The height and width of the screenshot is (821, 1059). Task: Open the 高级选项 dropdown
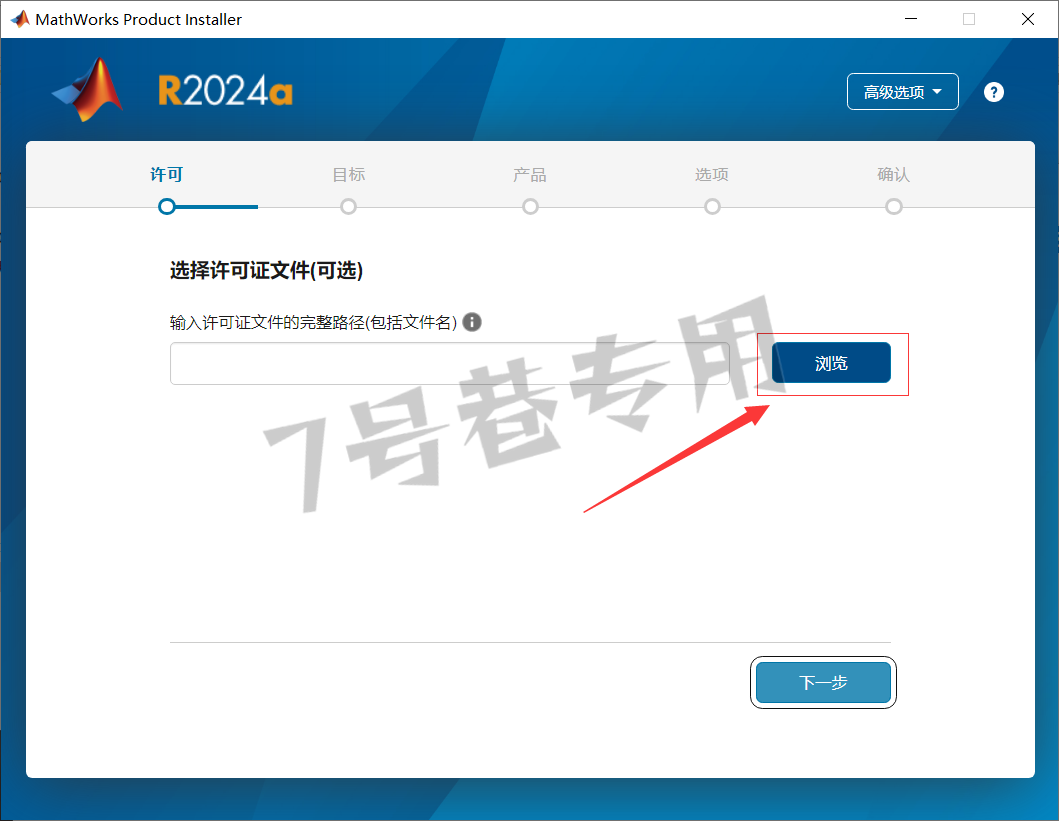coord(902,92)
